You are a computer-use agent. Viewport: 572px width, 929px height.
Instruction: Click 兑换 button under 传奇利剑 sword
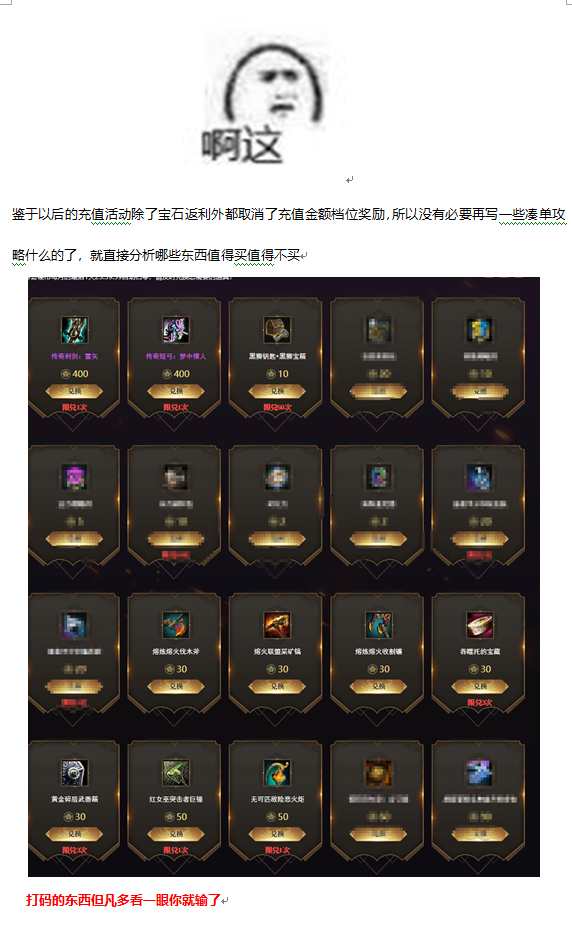coord(75,391)
